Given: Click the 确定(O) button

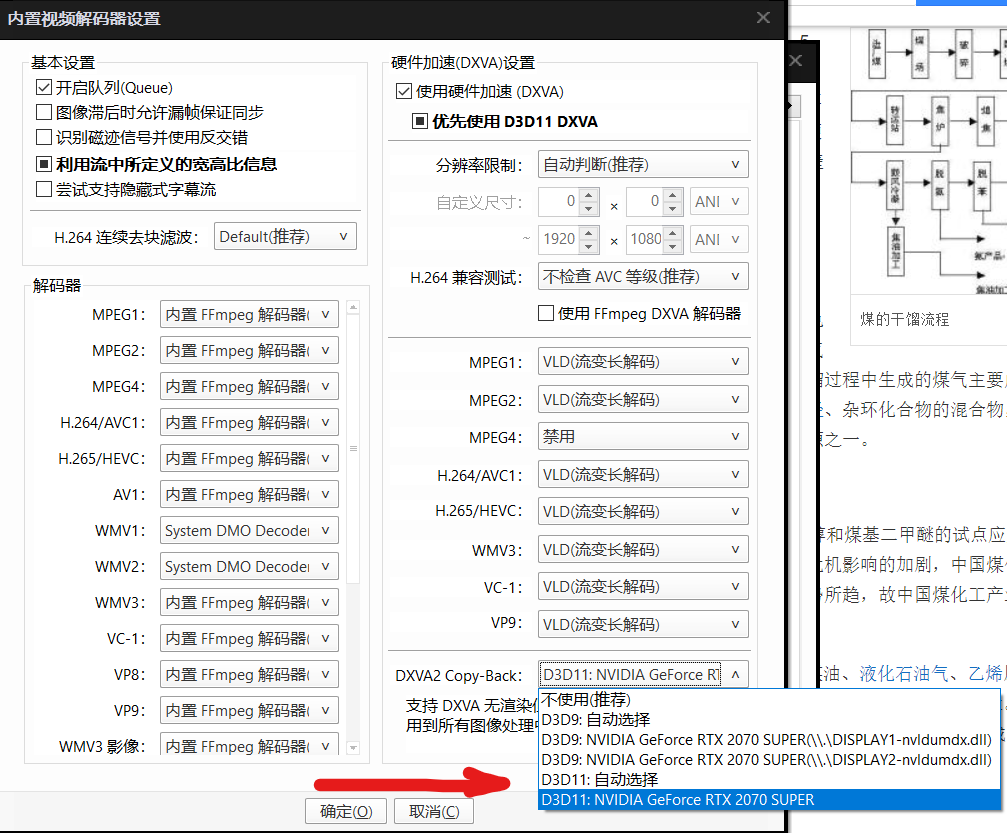Looking at the screenshot, I should [x=346, y=811].
